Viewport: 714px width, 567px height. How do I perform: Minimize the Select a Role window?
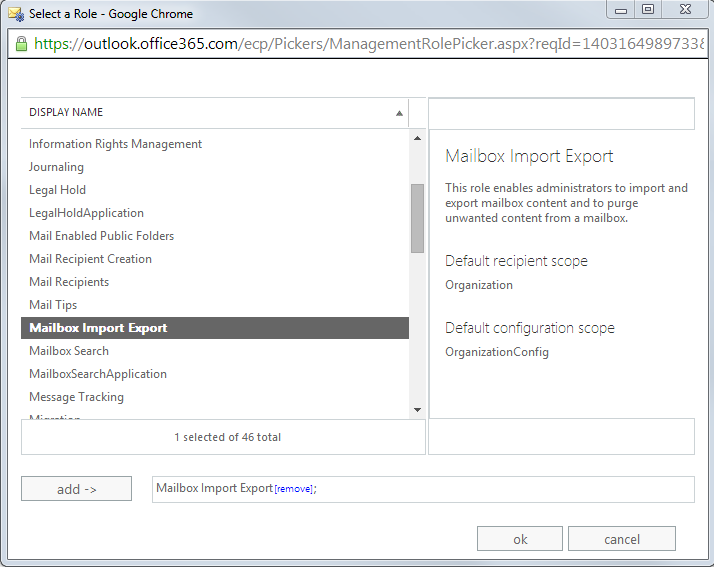621,10
